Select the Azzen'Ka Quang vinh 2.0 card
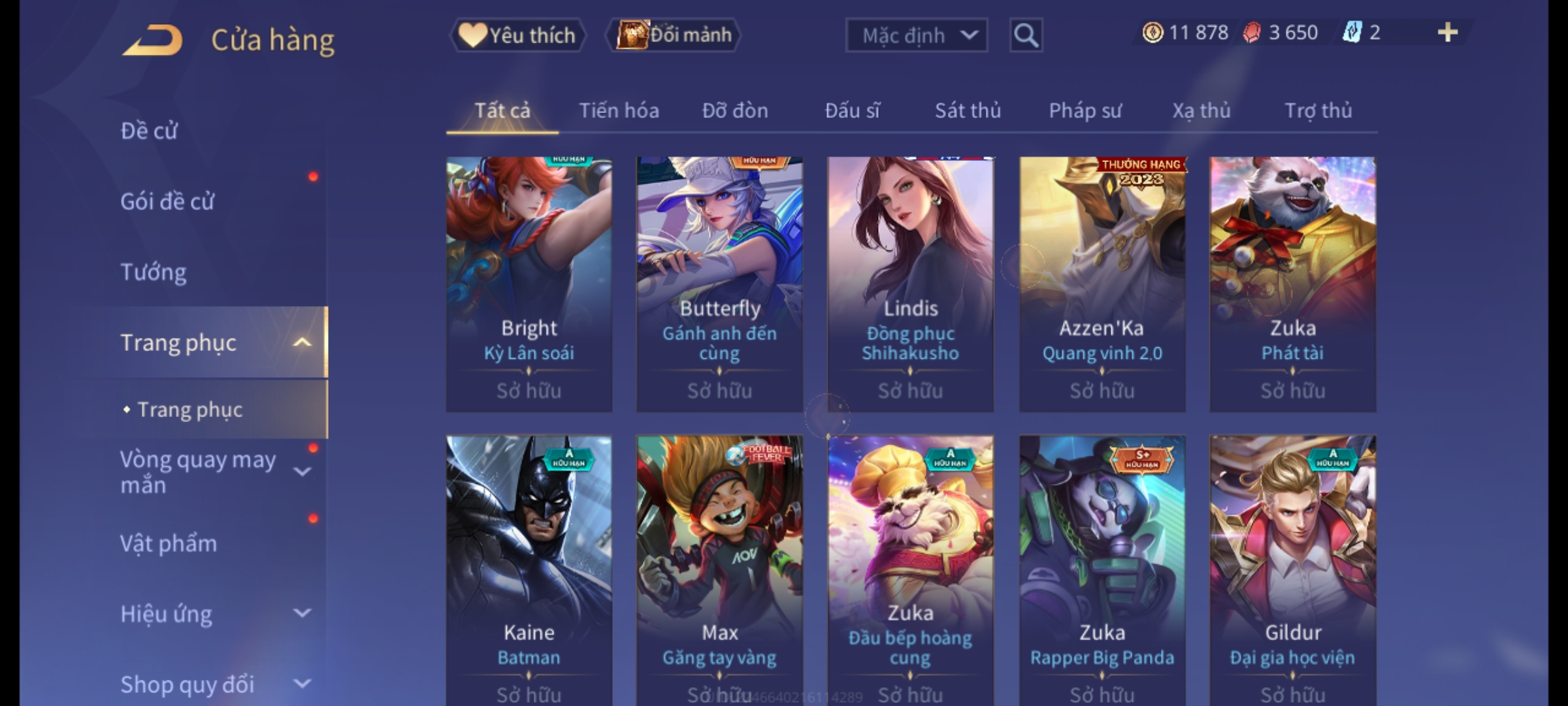The height and width of the screenshot is (706, 1568). pos(1102,284)
